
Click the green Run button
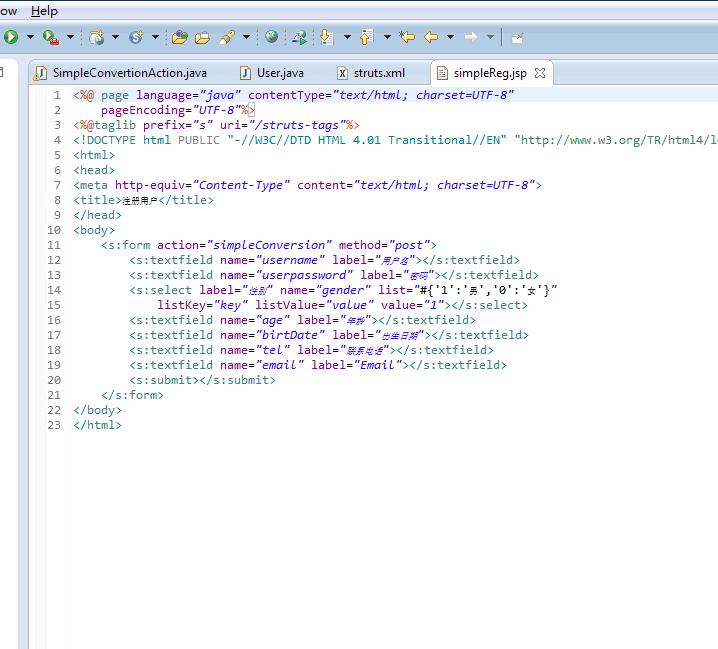pos(11,37)
